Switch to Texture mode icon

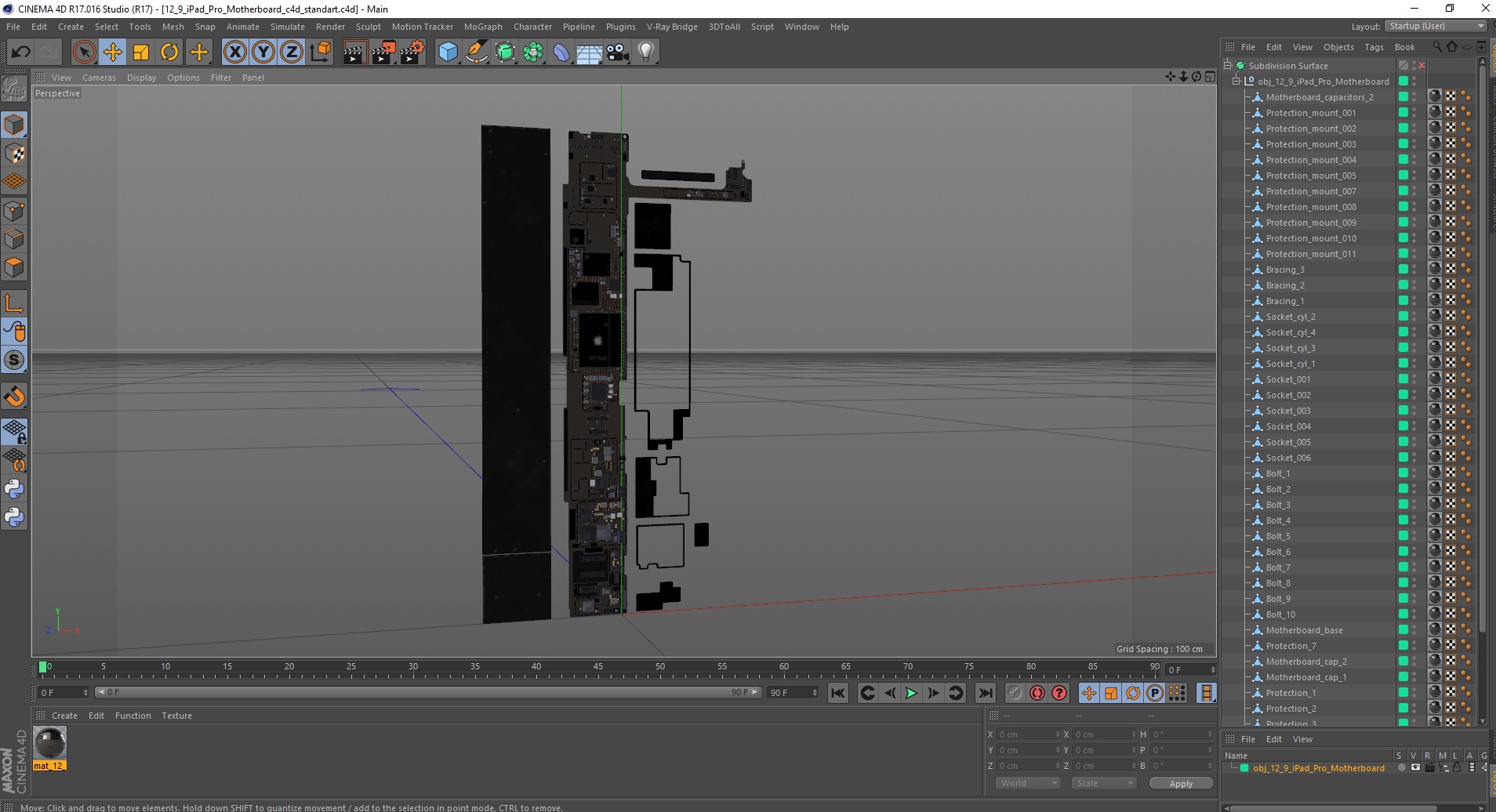point(14,154)
